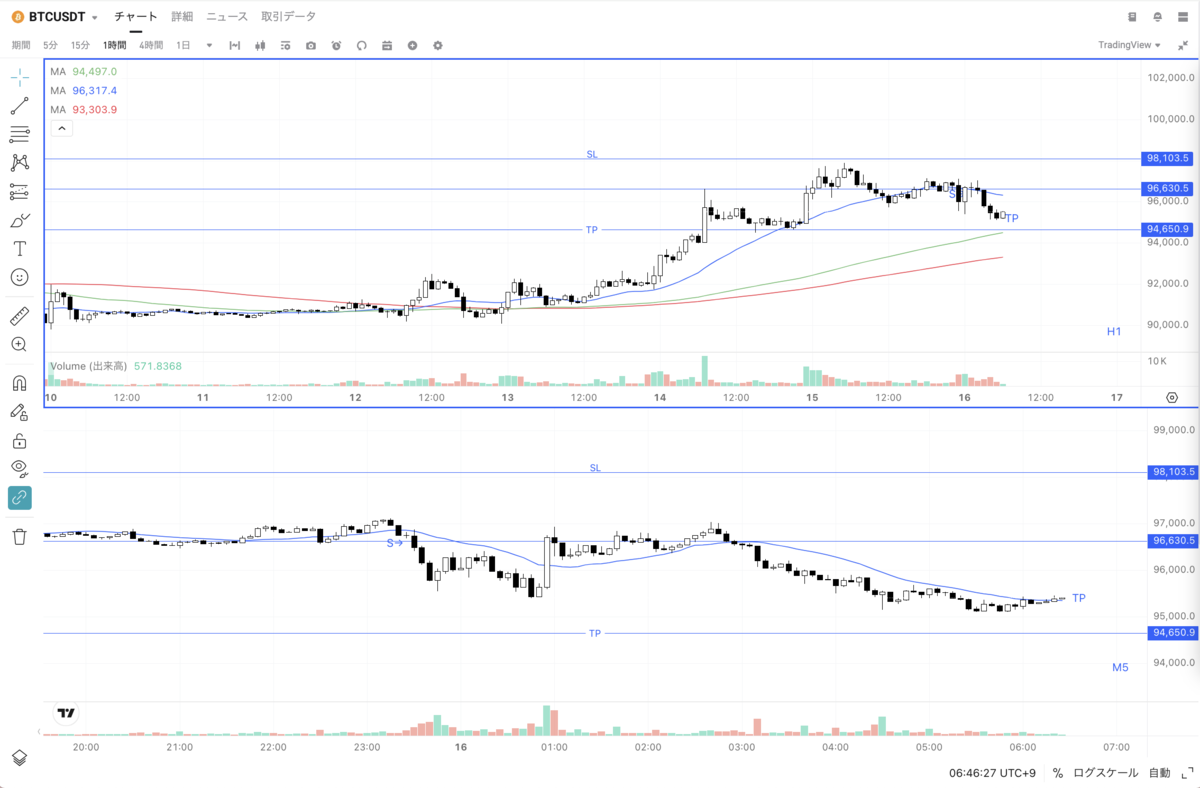Switch to ニュース tab
The height and width of the screenshot is (788, 1200).
[227, 17]
